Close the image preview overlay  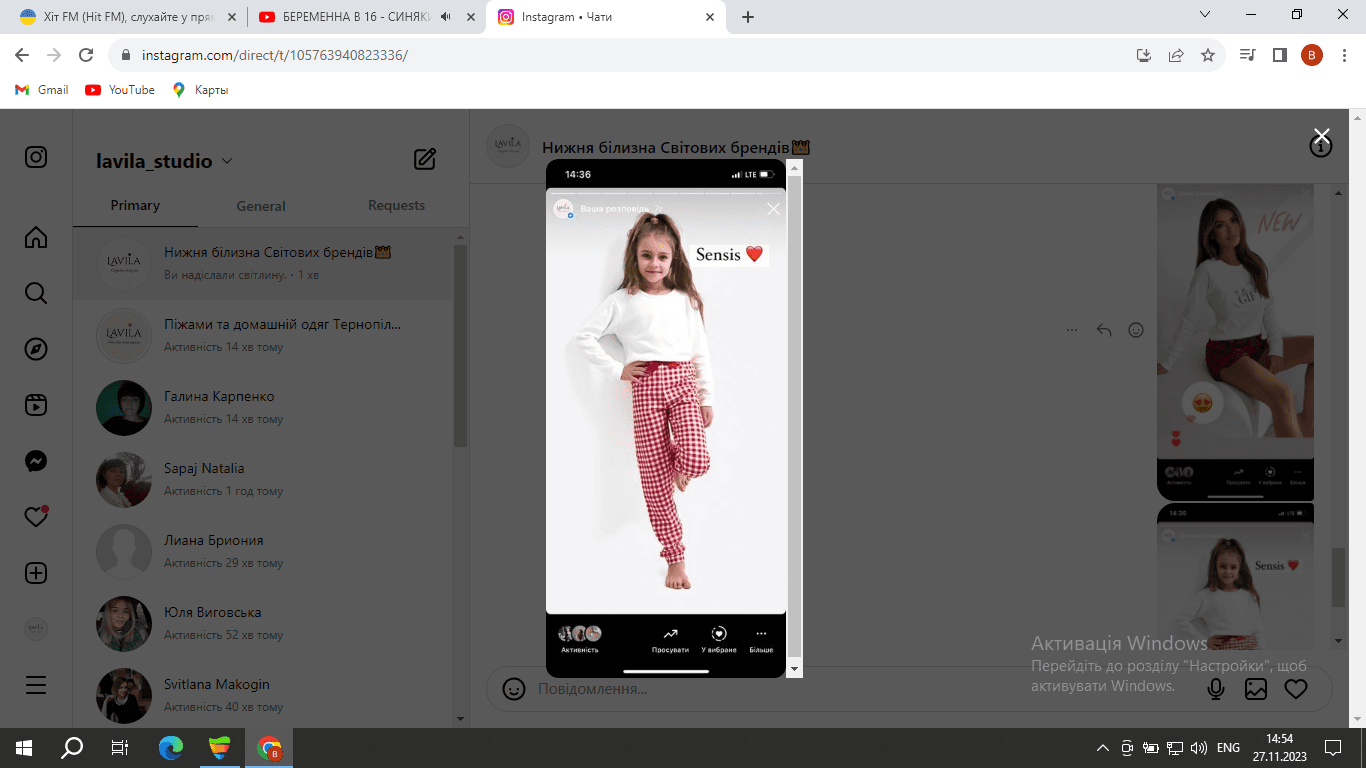point(1321,135)
